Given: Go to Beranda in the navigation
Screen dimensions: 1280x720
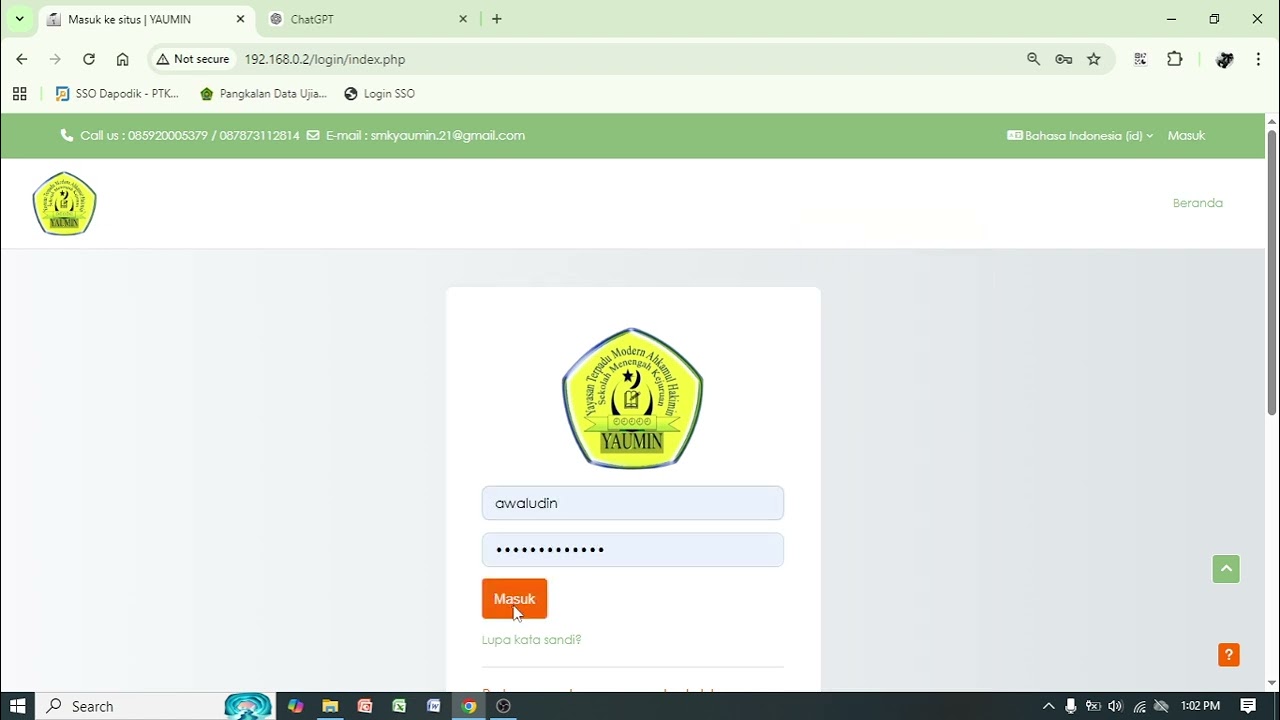Looking at the screenshot, I should point(1197,203).
